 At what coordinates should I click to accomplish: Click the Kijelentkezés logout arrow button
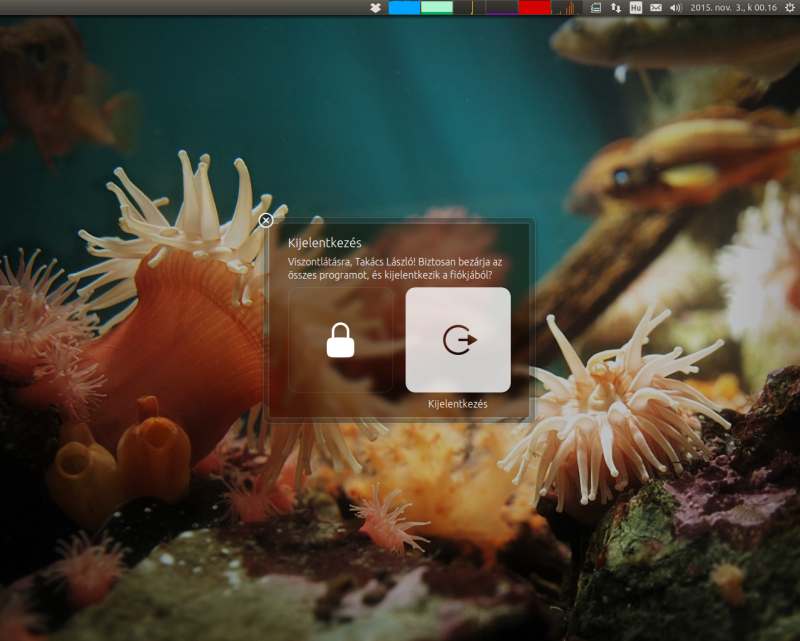click(458, 340)
